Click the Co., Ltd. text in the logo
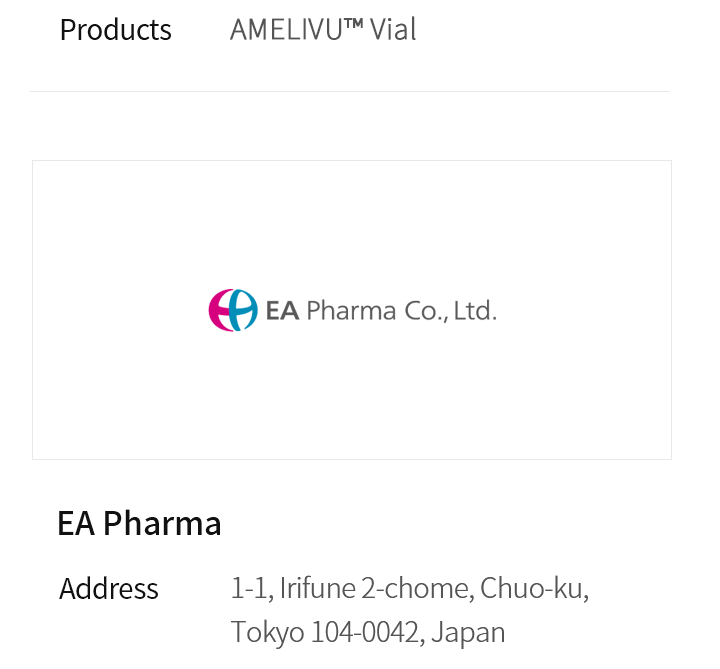 [450, 311]
